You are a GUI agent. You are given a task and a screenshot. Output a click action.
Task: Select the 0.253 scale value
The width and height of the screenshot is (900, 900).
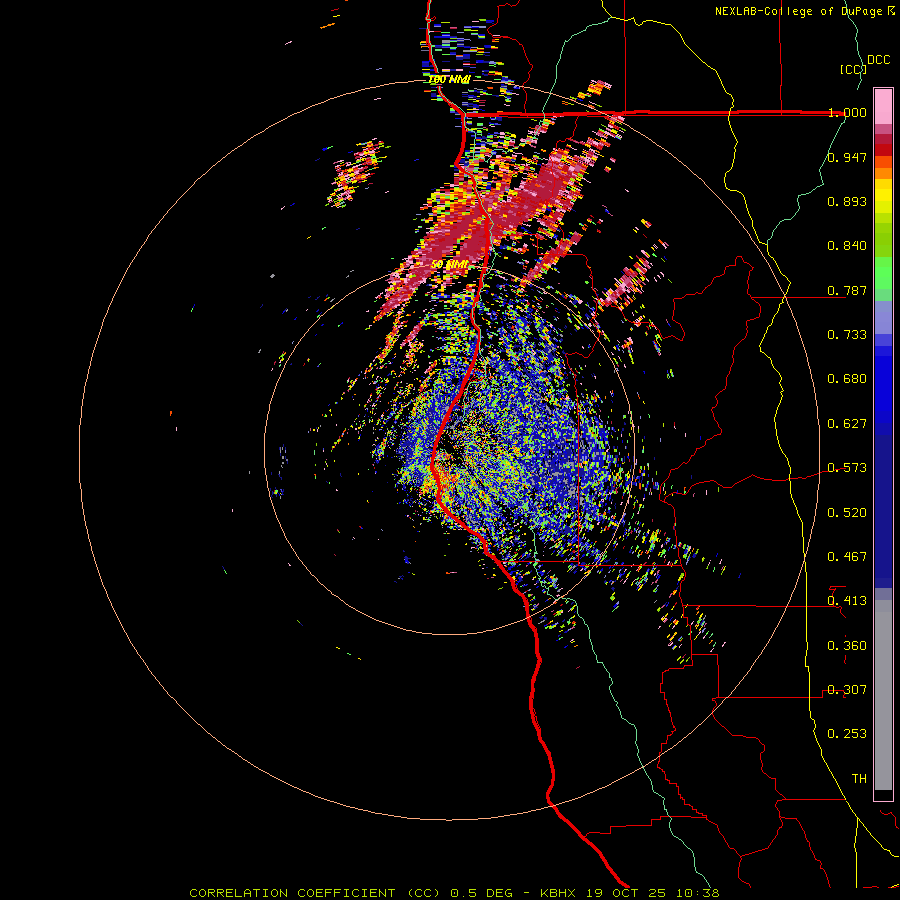pos(847,734)
